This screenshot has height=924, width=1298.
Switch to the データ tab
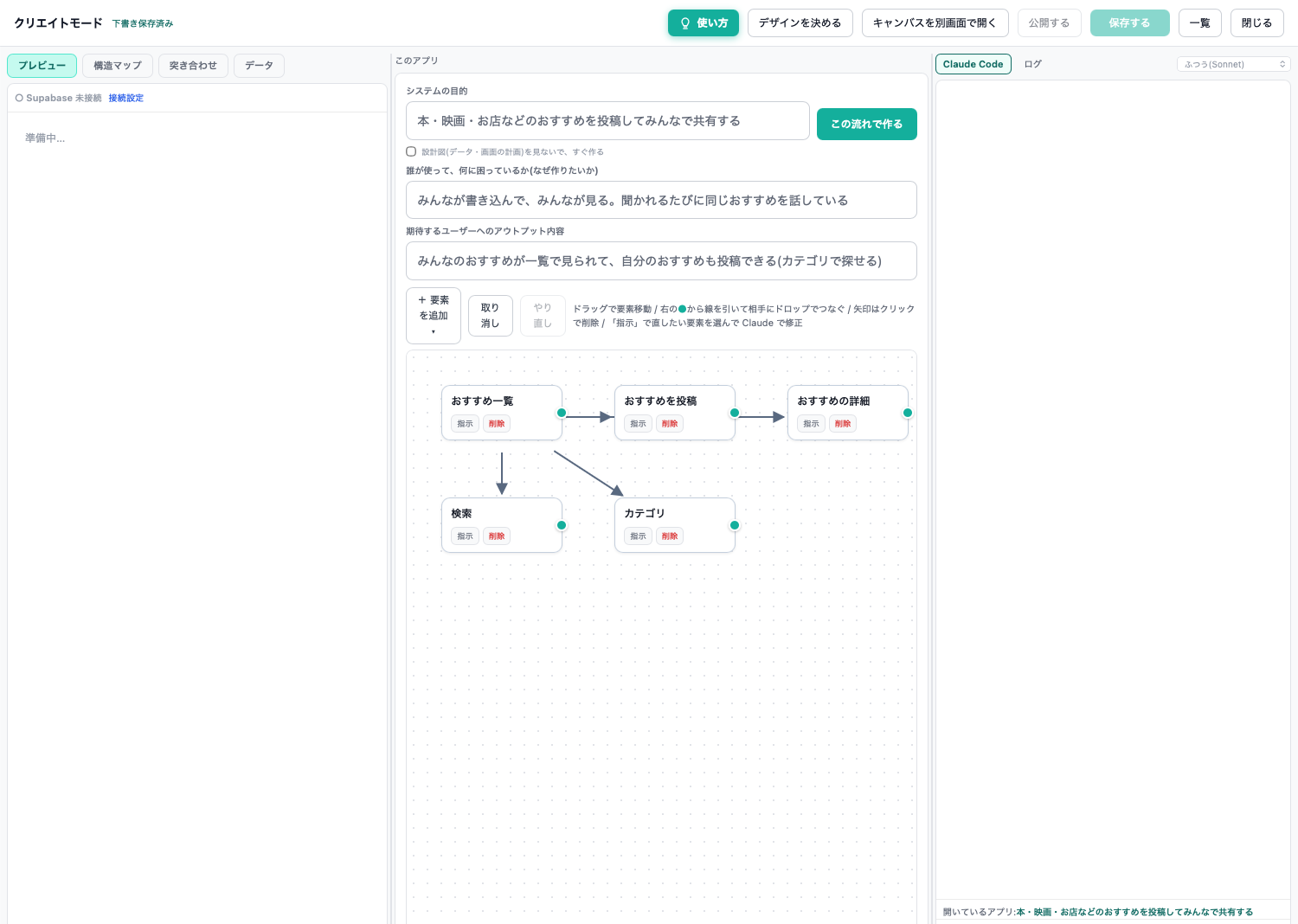(x=259, y=66)
